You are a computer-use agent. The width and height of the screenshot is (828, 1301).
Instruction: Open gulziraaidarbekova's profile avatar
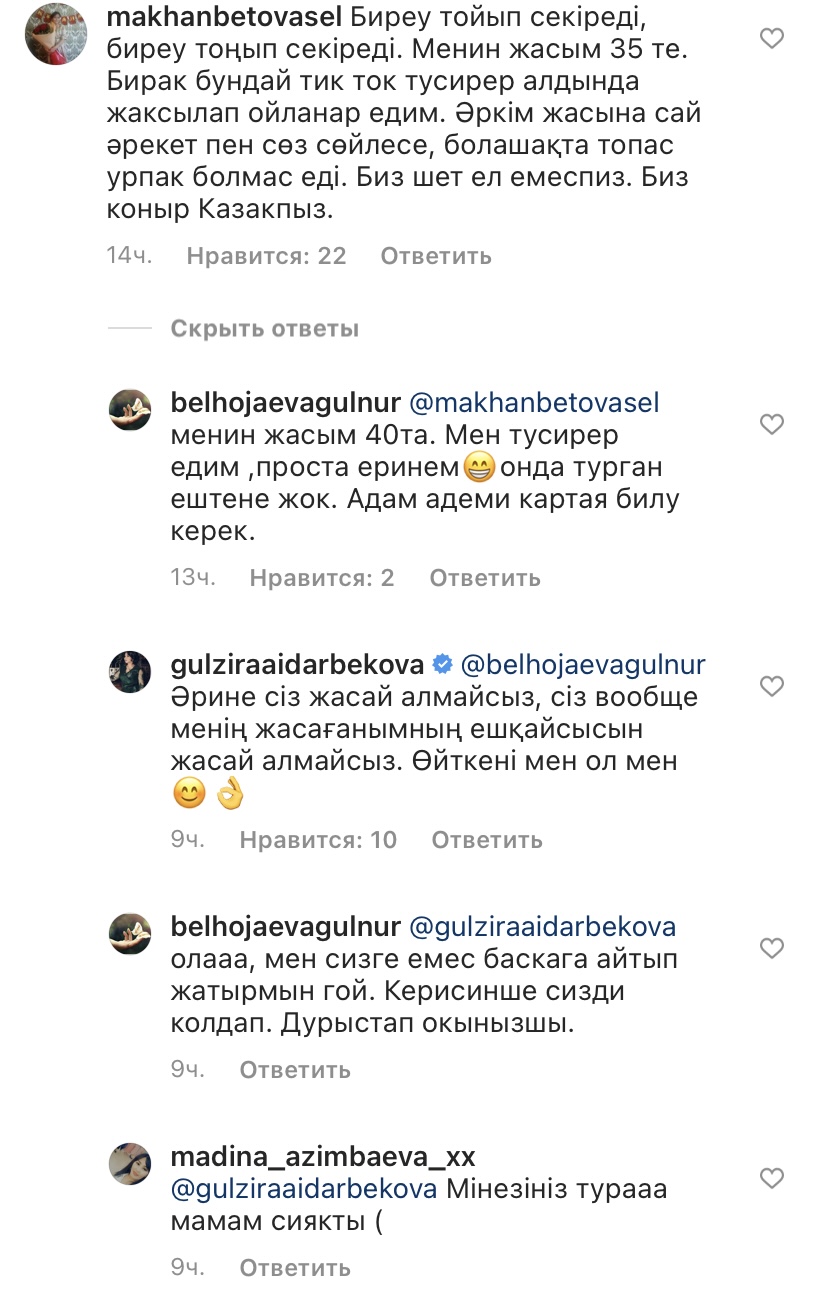[130, 671]
